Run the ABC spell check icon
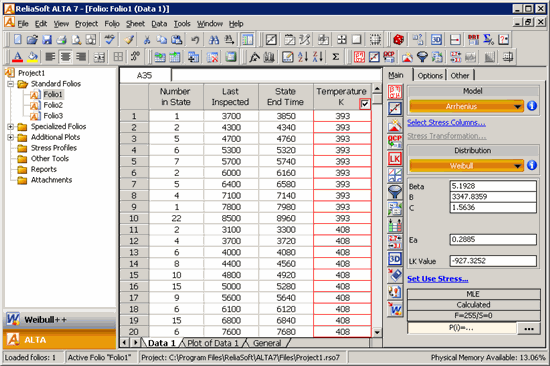 [x=110, y=39]
